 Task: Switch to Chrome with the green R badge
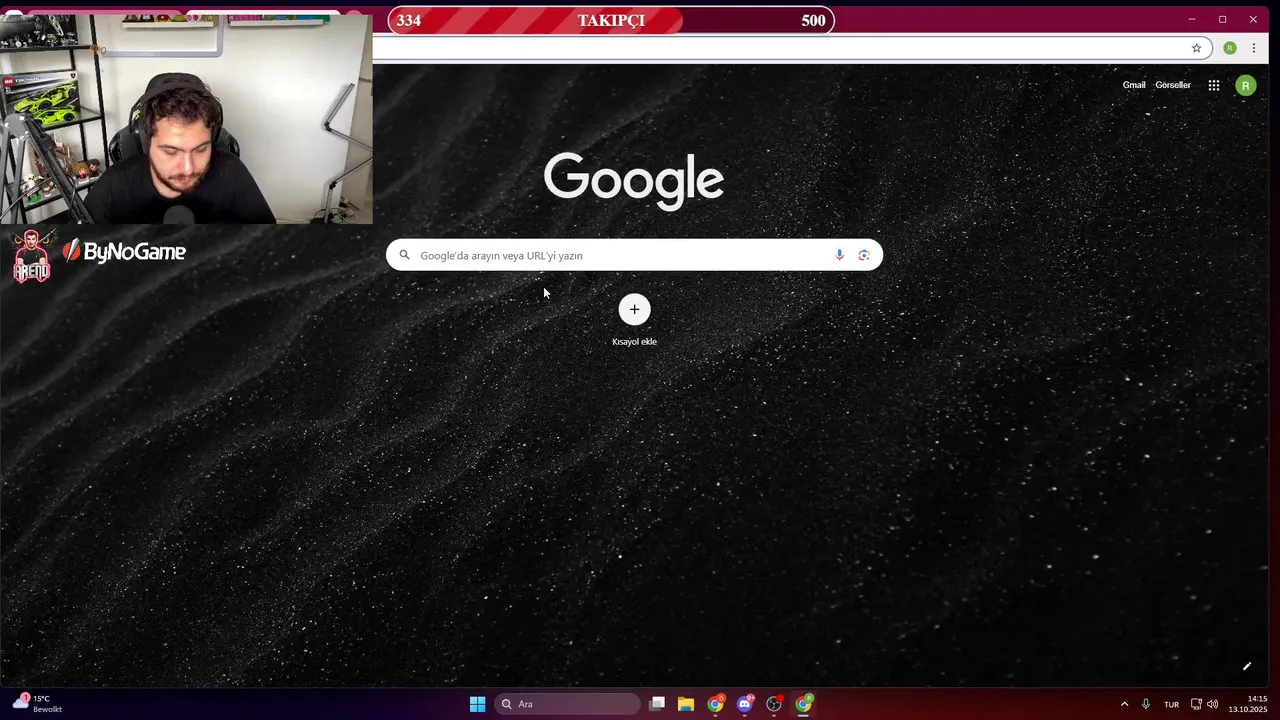pyautogui.click(x=803, y=704)
